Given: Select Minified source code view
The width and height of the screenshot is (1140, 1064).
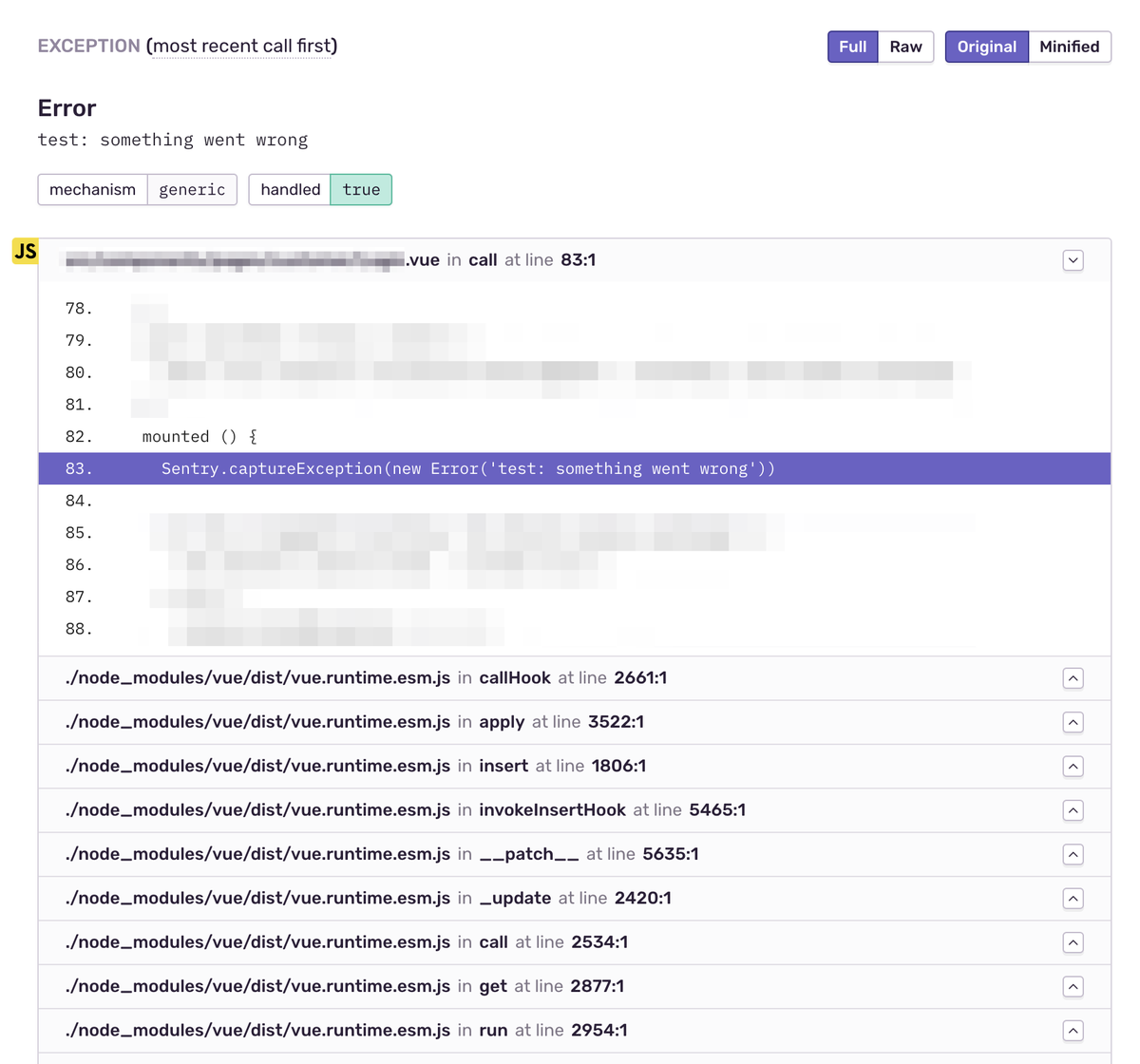Looking at the screenshot, I should pyautogui.click(x=1069, y=47).
